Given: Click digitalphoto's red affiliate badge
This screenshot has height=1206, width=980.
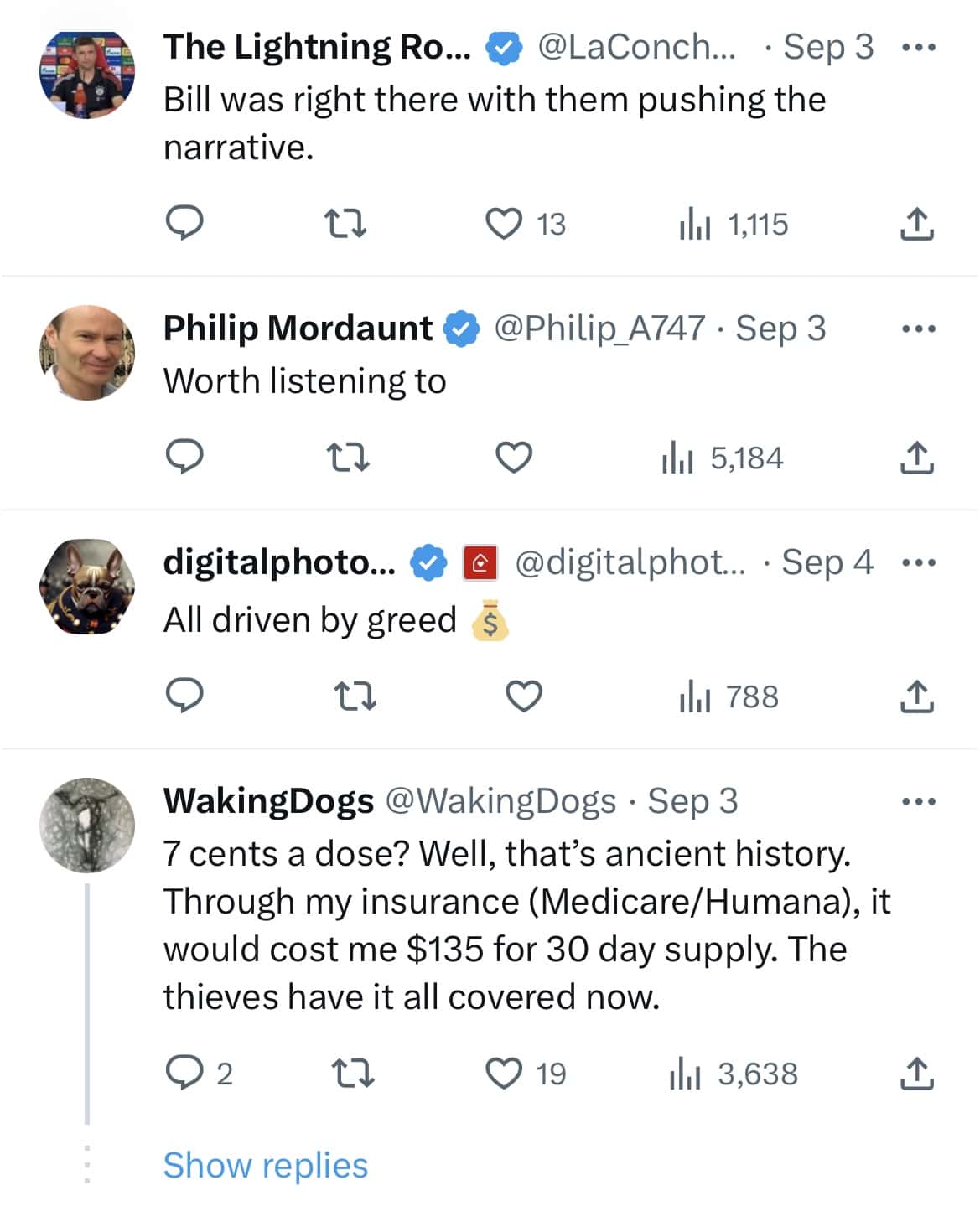Looking at the screenshot, I should point(479,562).
